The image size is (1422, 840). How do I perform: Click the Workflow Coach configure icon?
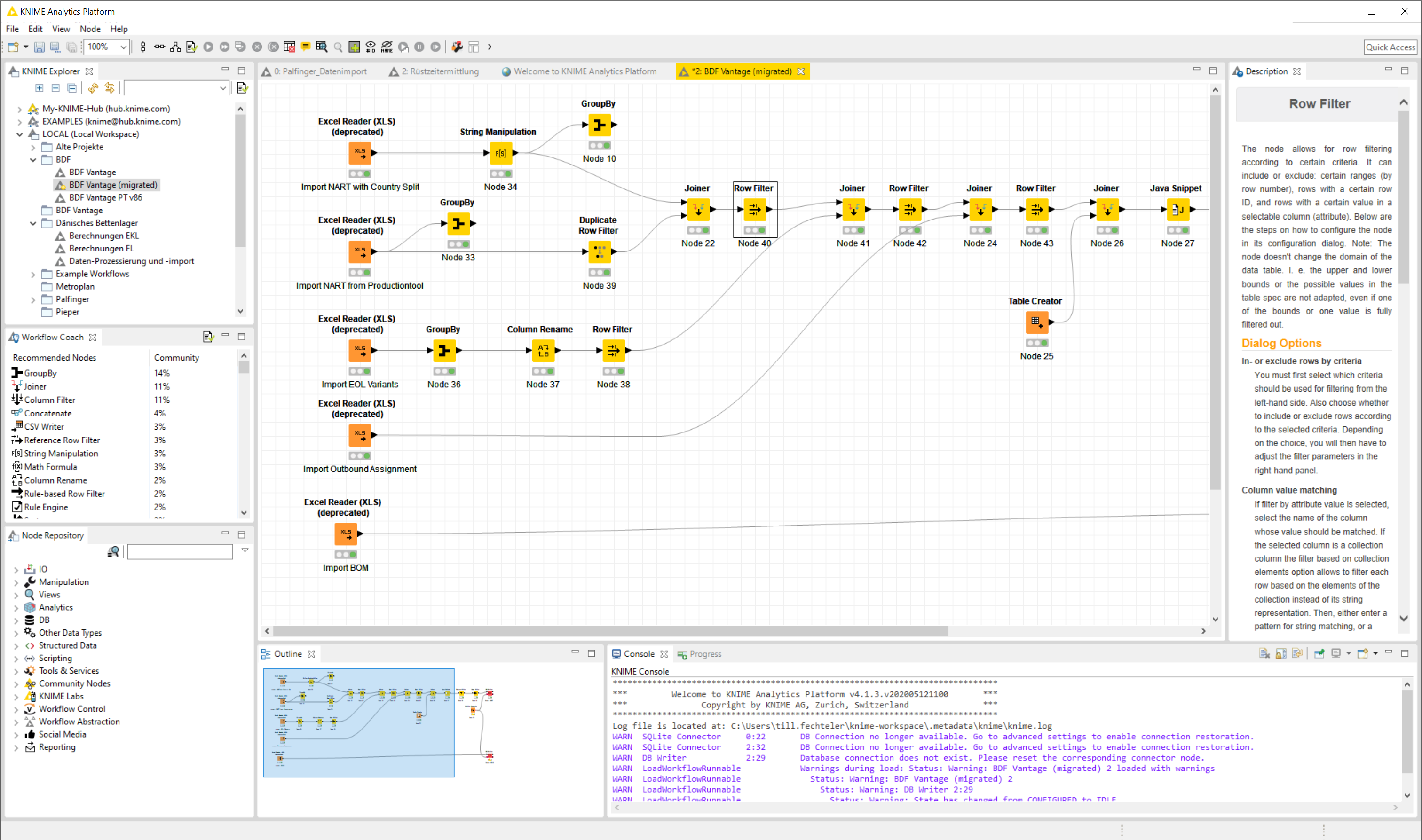(x=208, y=337)
